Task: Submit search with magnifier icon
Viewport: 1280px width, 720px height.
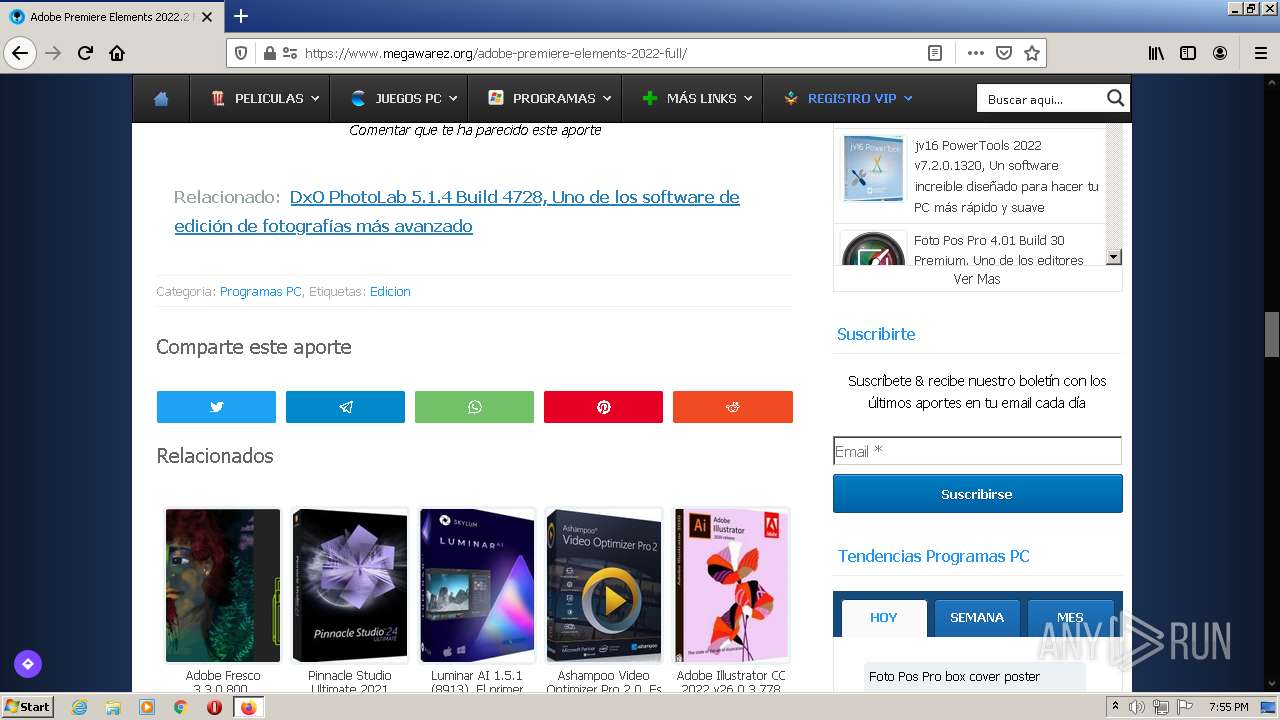Action: point(1115,98)
